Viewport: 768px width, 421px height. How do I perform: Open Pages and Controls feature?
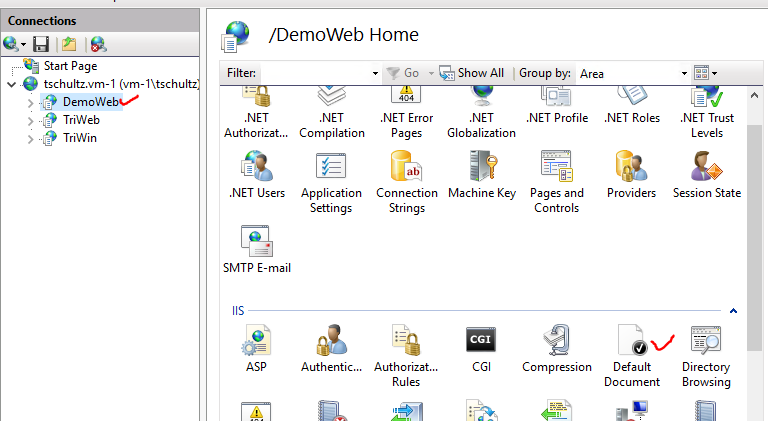coord(557,182)
